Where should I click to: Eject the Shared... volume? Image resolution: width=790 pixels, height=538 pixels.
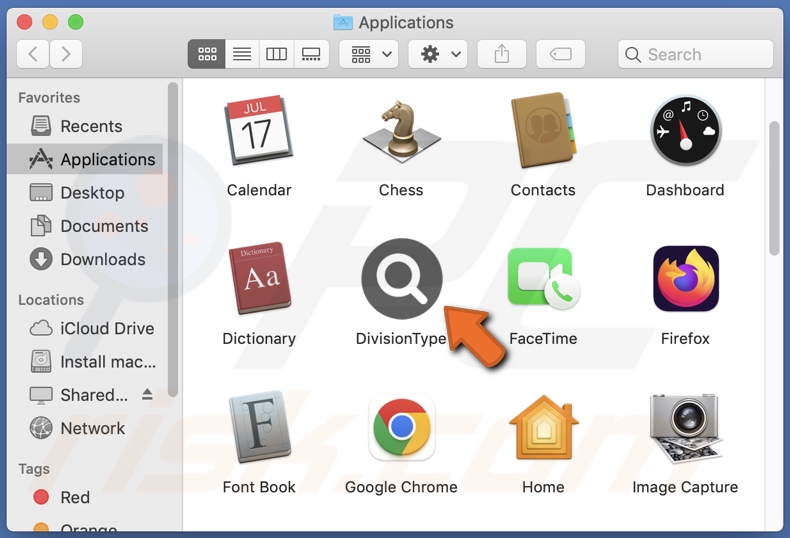tap(147, 394)
